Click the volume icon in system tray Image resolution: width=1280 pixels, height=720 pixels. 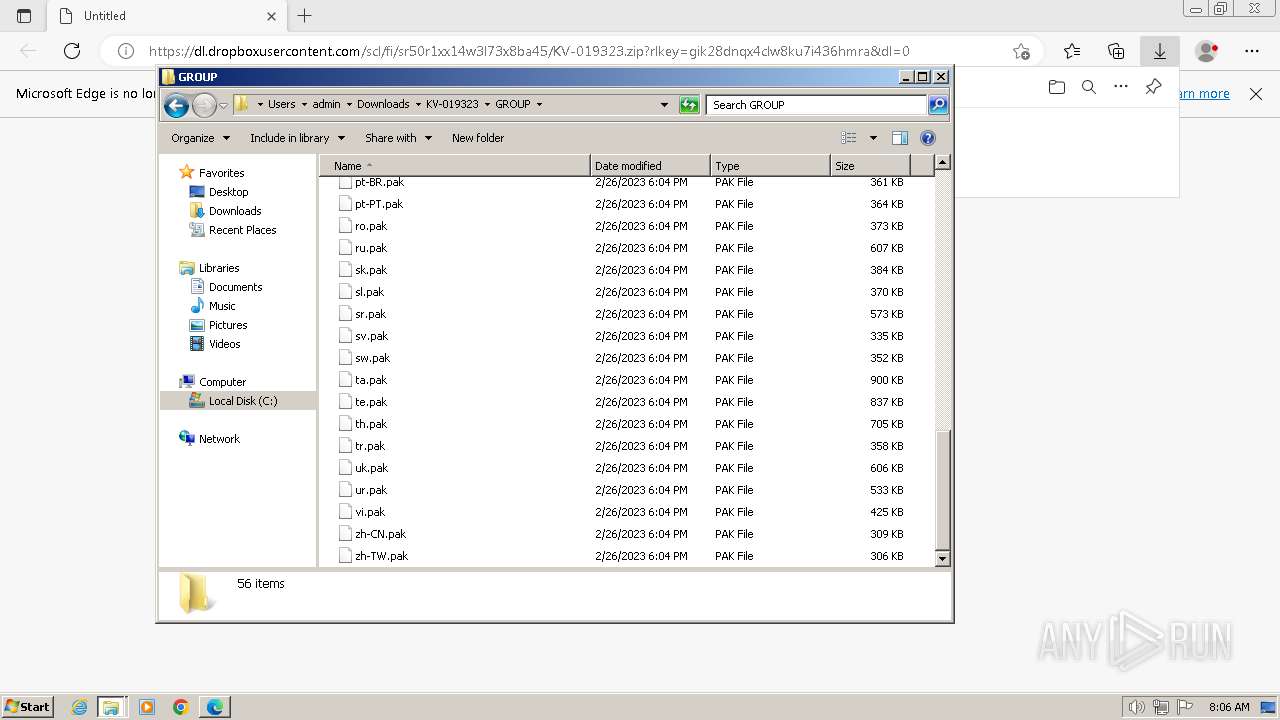pyautogui.click(x=1137, y=707)
